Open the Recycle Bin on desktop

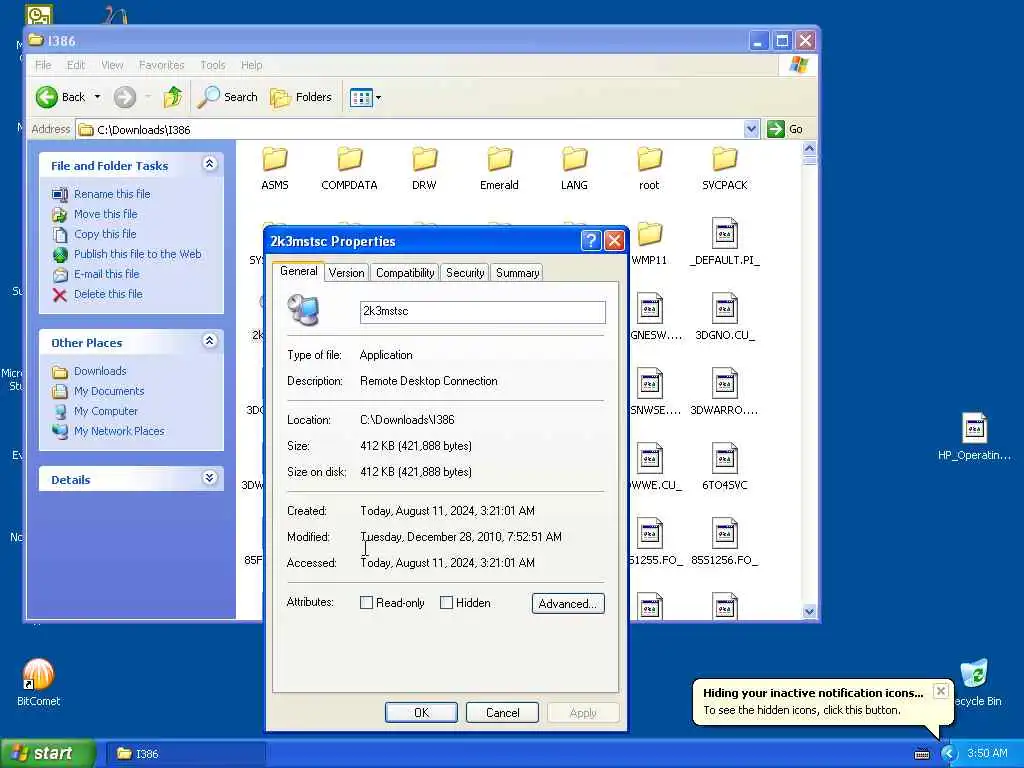pos(974,674)
